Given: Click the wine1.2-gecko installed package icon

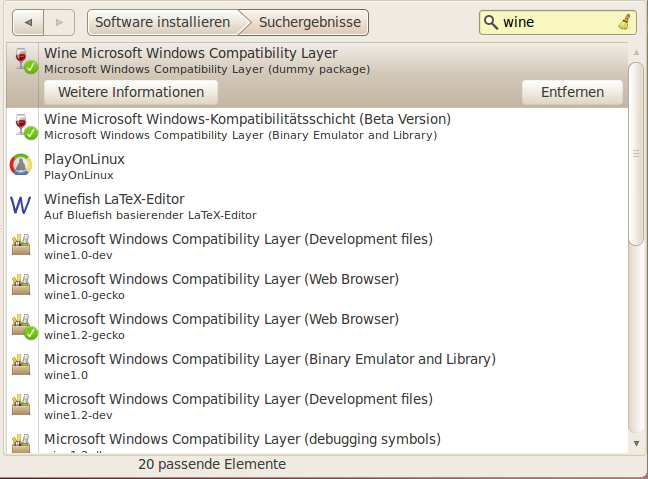Looking at the screenshot, I should pyautogui.click(x=22, y=325).
